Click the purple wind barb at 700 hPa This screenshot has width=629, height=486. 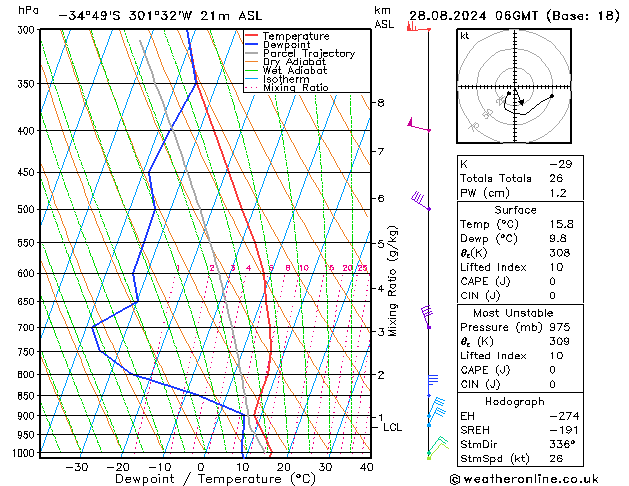click(426, 317)
